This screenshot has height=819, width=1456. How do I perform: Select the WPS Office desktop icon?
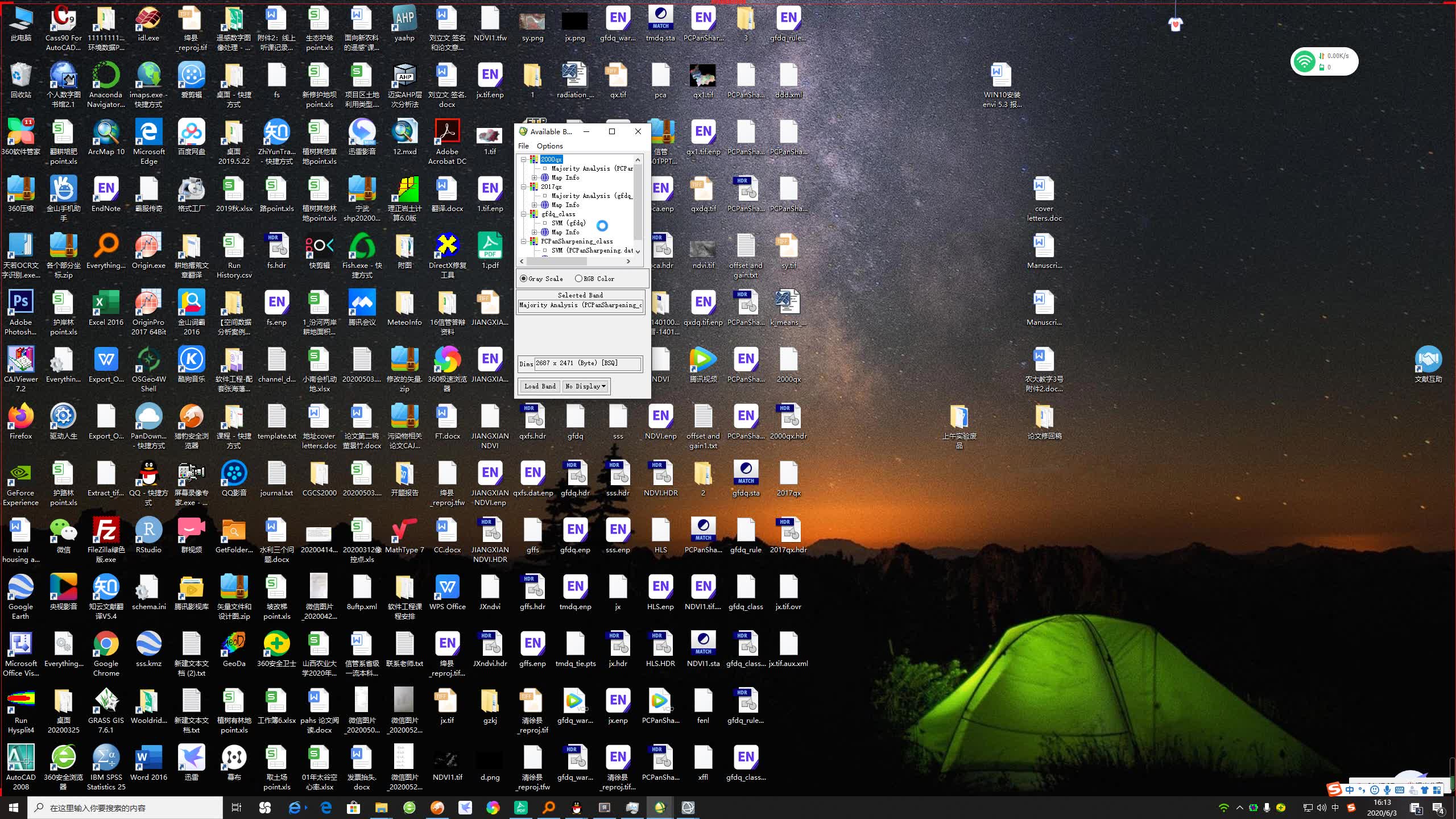pyautogui.click(x=448, y=593)
